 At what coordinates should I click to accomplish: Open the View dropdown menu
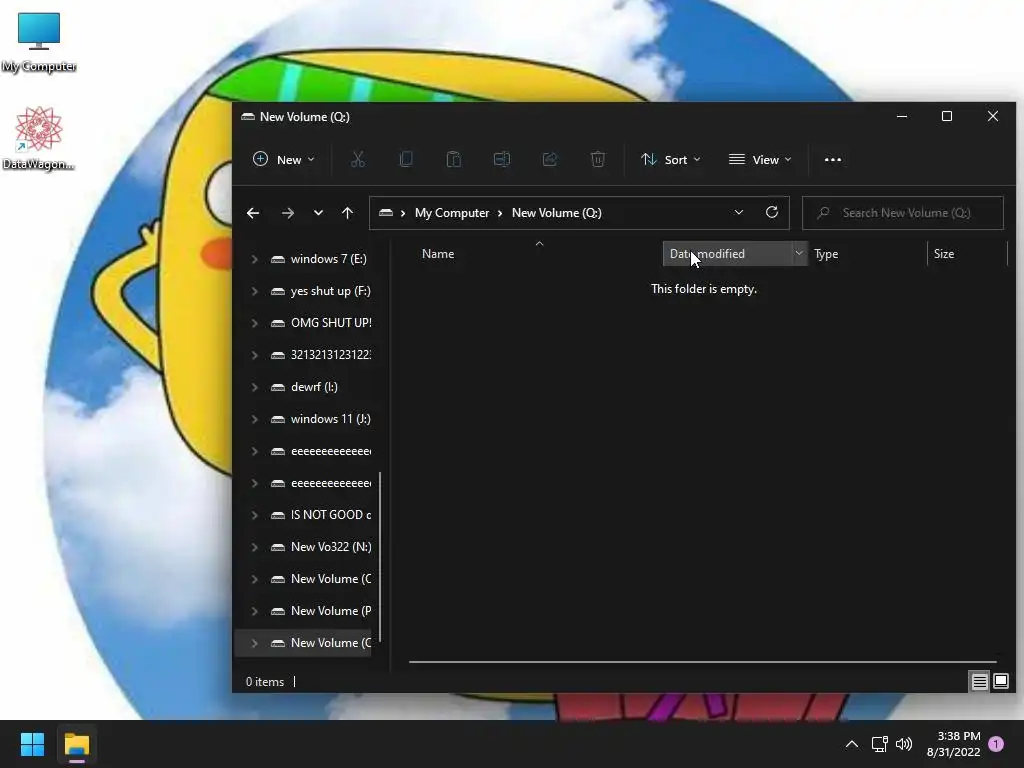pyautogui.click(x=760, y=159)
